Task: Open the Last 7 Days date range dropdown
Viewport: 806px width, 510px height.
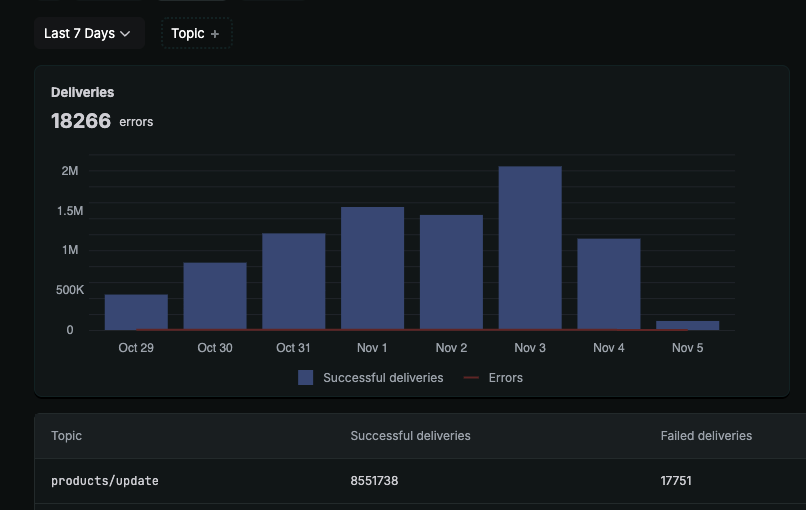Action: [89, 33]
